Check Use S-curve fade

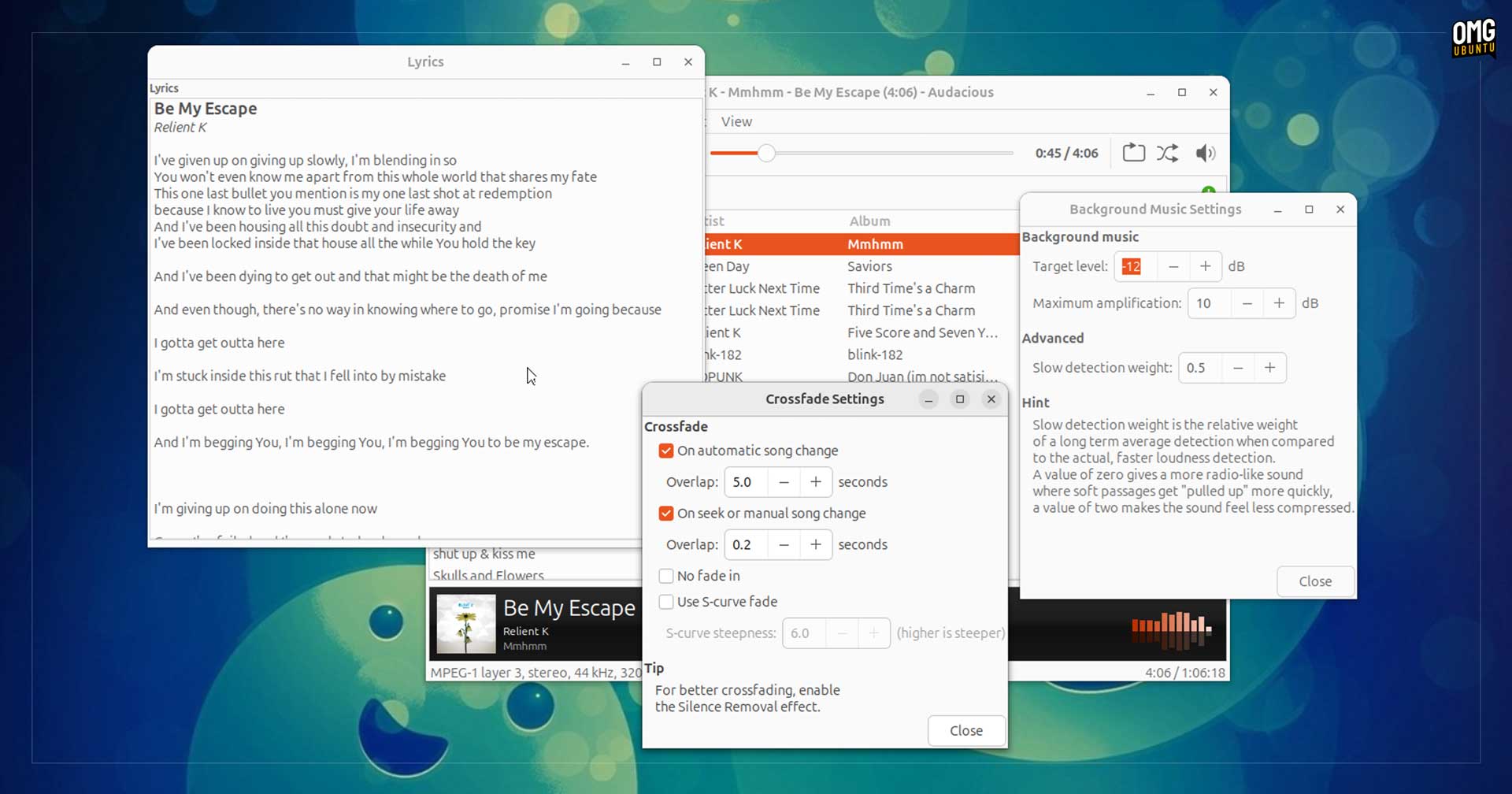pos(666,602)
